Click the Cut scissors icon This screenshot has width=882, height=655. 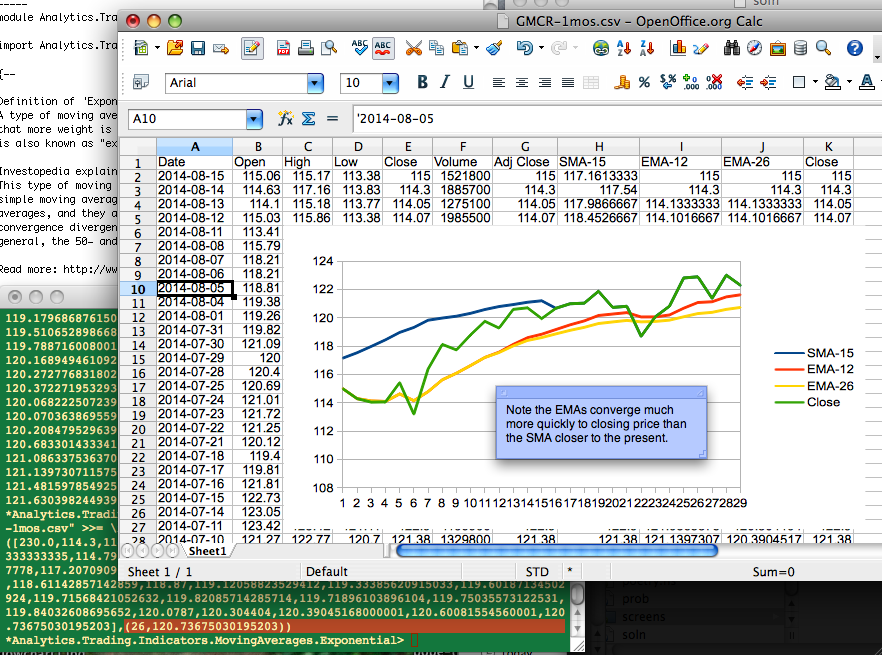click(x=413, y=48)
